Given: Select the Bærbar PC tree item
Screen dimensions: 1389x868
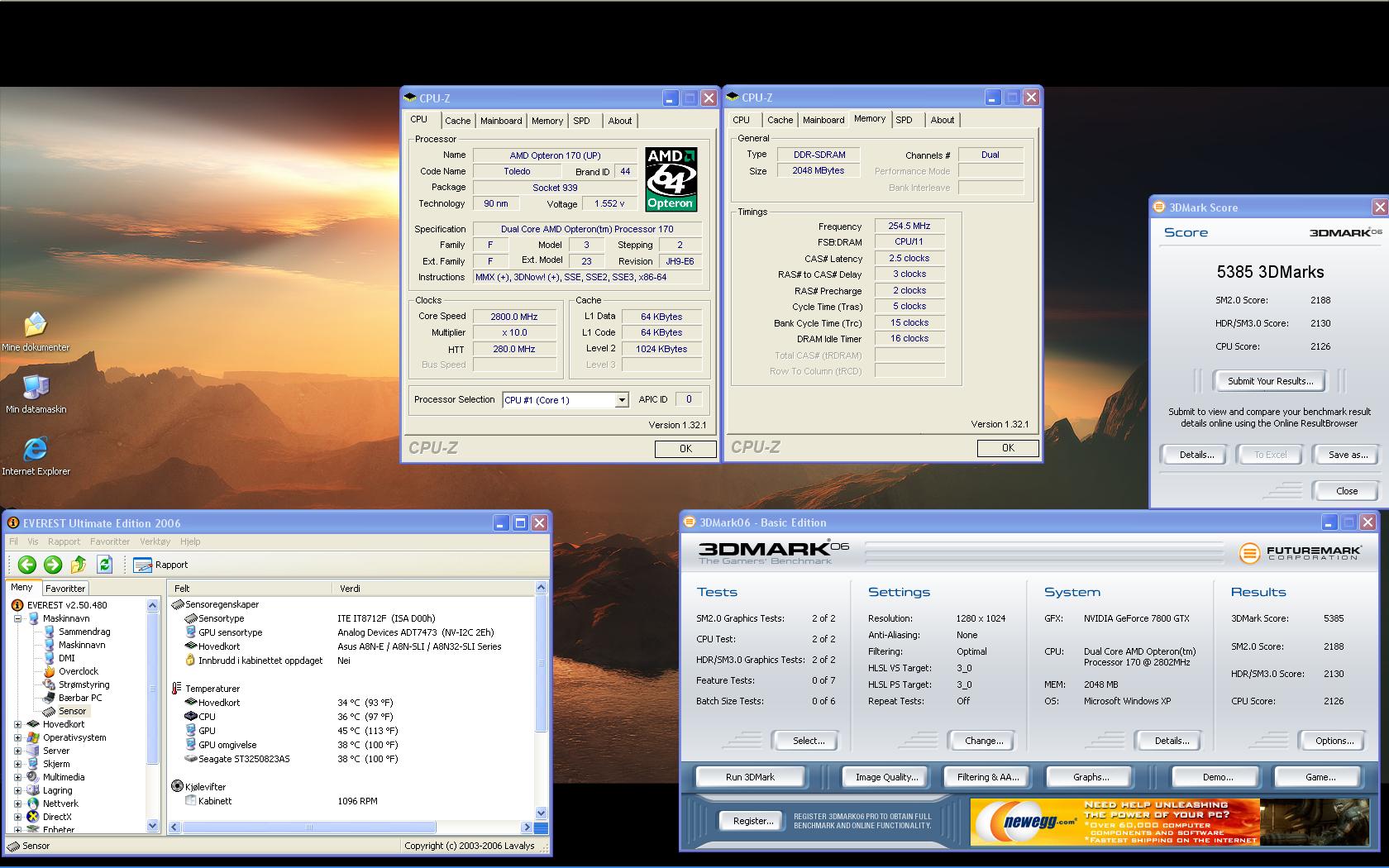Looking at the screenshot, I should pos(80,698).
